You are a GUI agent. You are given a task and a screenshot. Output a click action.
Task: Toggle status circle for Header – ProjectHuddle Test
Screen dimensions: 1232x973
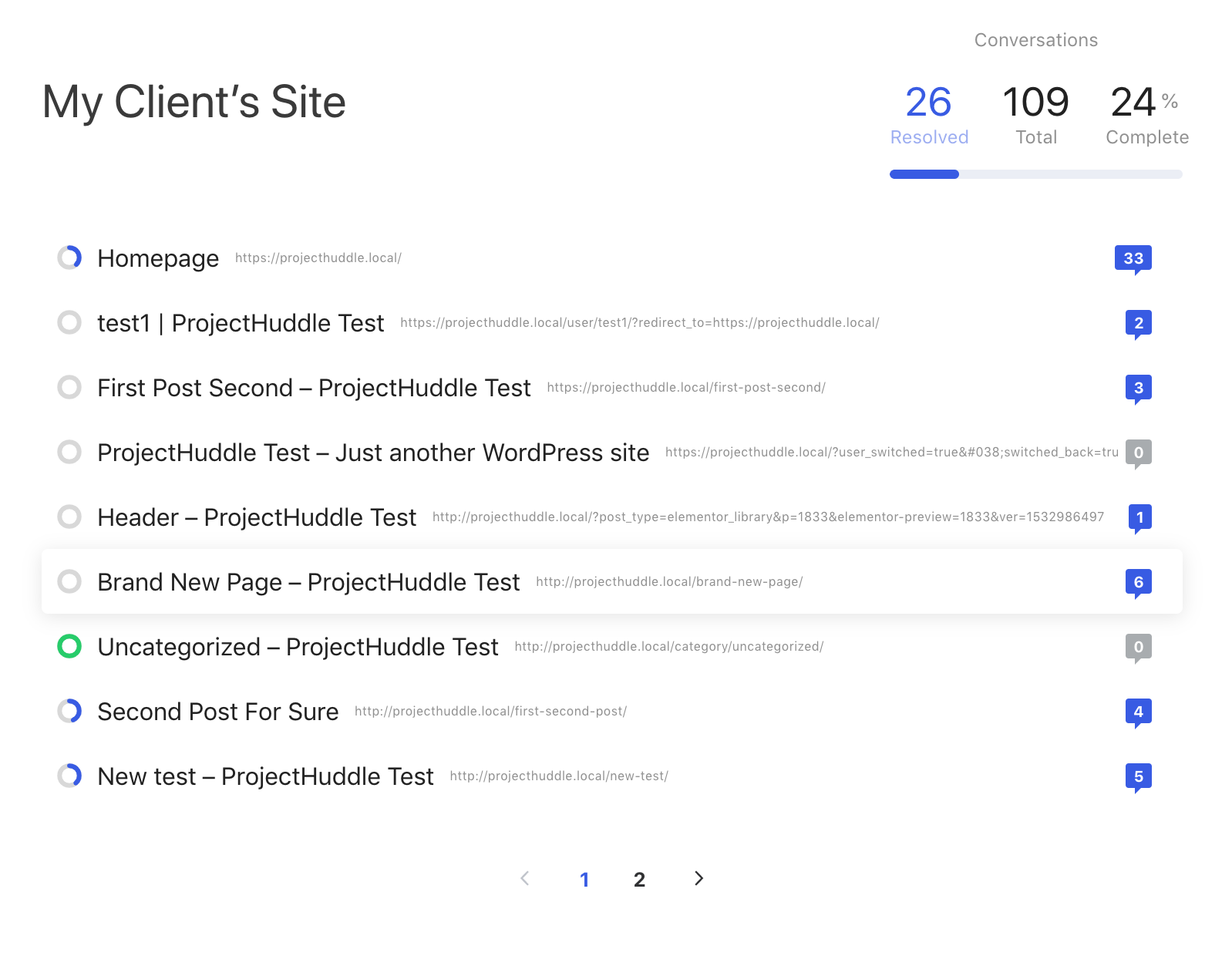[69, 517]
